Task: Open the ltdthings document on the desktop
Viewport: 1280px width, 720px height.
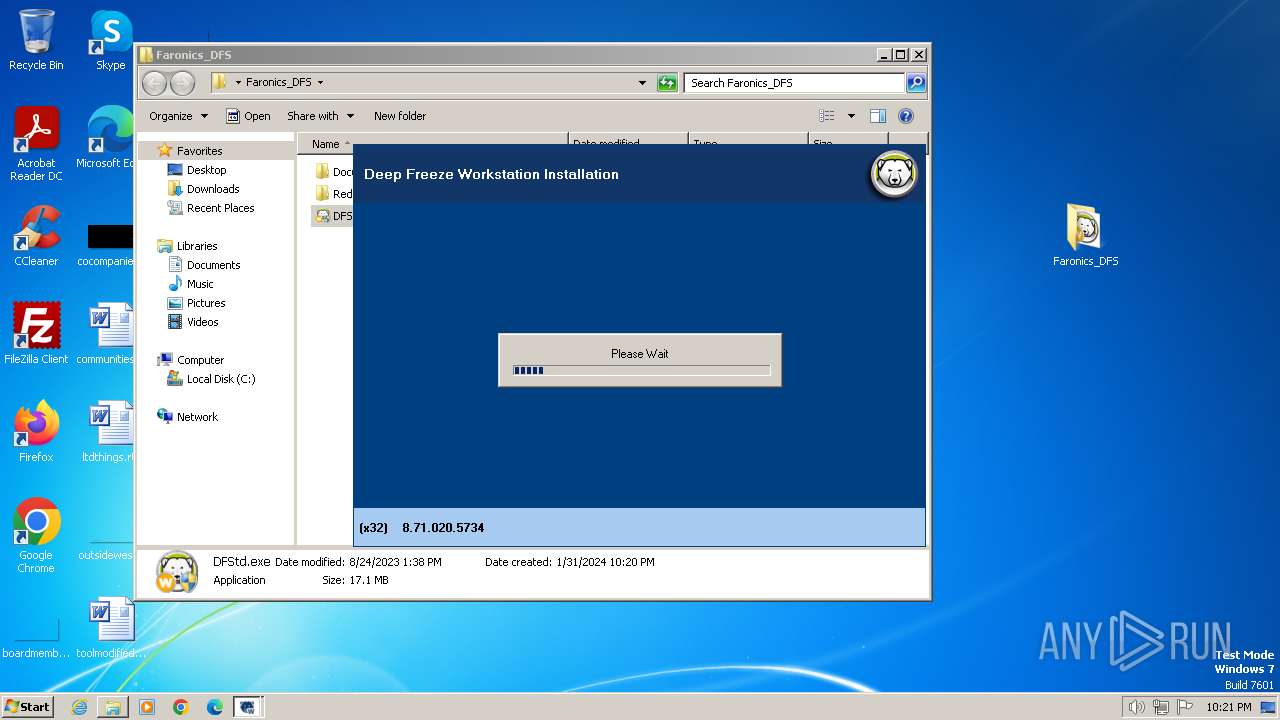Action: [x=108, y=432]
